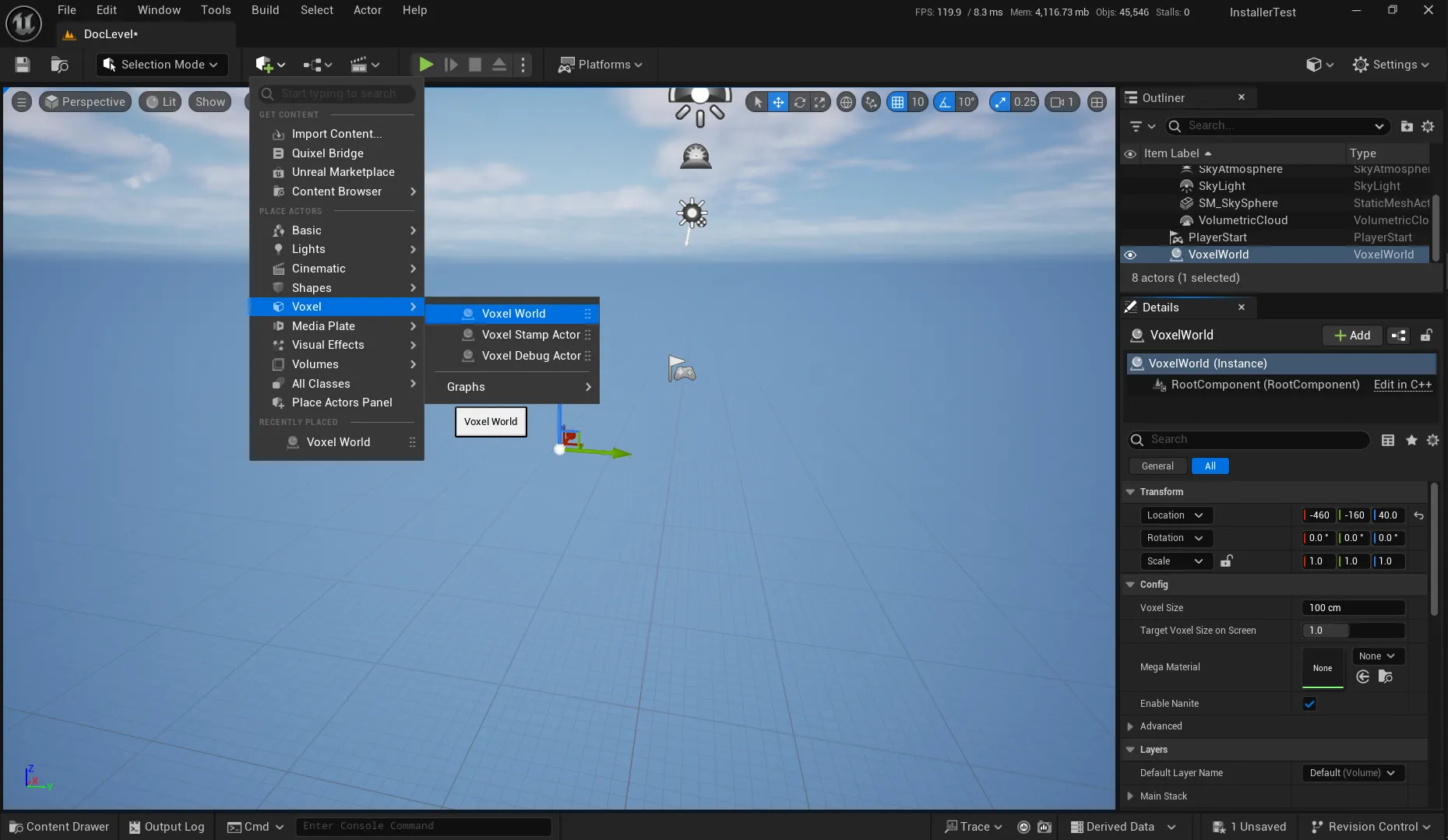
Task: Open the Revision Control menu
Action: 1369,827
